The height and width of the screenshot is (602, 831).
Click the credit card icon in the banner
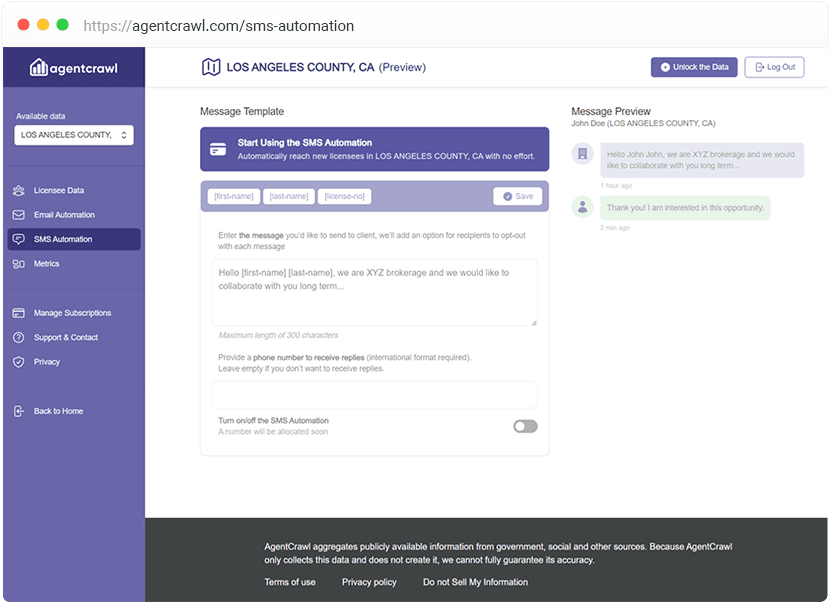[x=218, y=149]
